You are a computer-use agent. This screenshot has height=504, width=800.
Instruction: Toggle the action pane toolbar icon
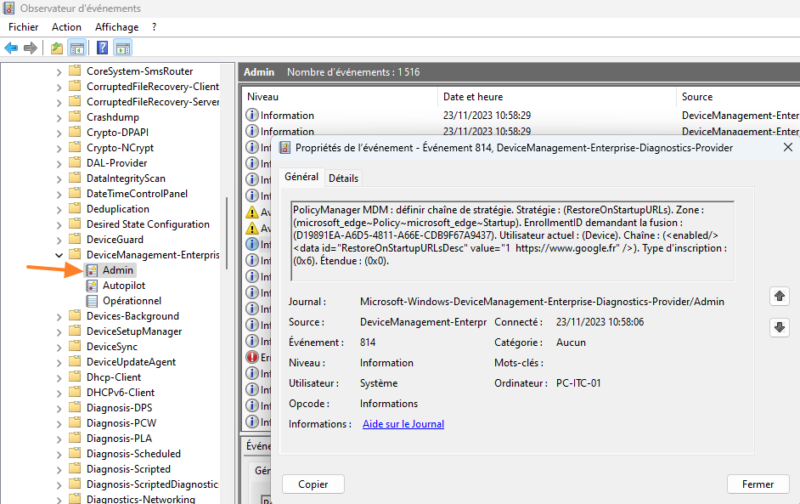(122, 47)
